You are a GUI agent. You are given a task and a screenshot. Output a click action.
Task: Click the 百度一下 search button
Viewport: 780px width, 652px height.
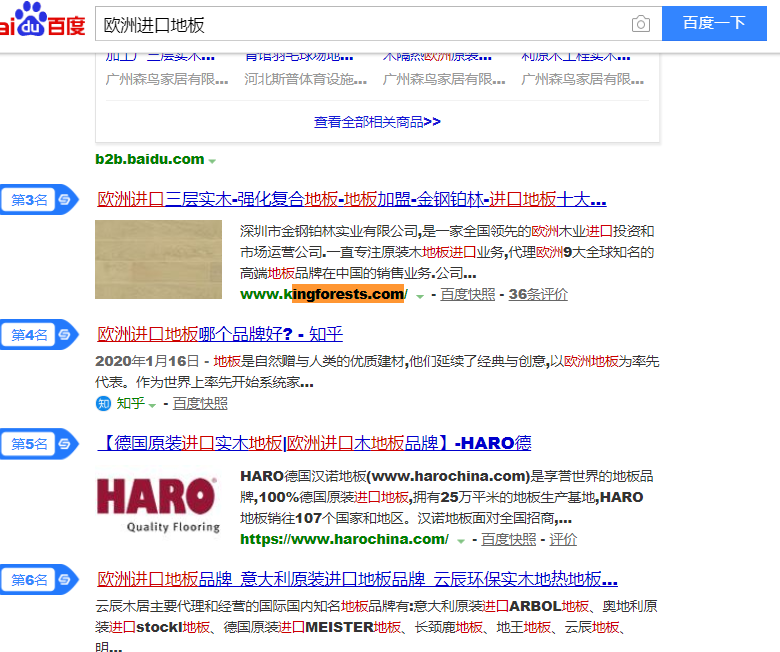(x=714, y=23)
